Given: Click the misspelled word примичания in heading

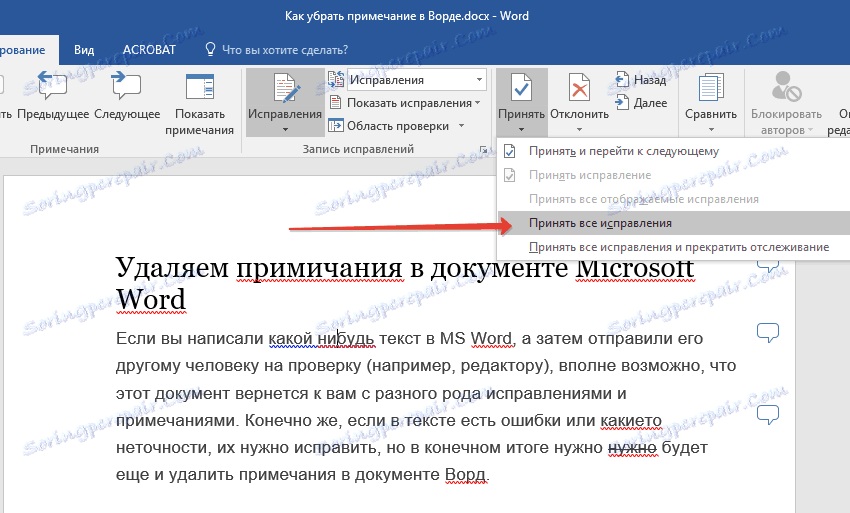Looking at the screenshot, I should pyautogui.click(x=319, y=268).
